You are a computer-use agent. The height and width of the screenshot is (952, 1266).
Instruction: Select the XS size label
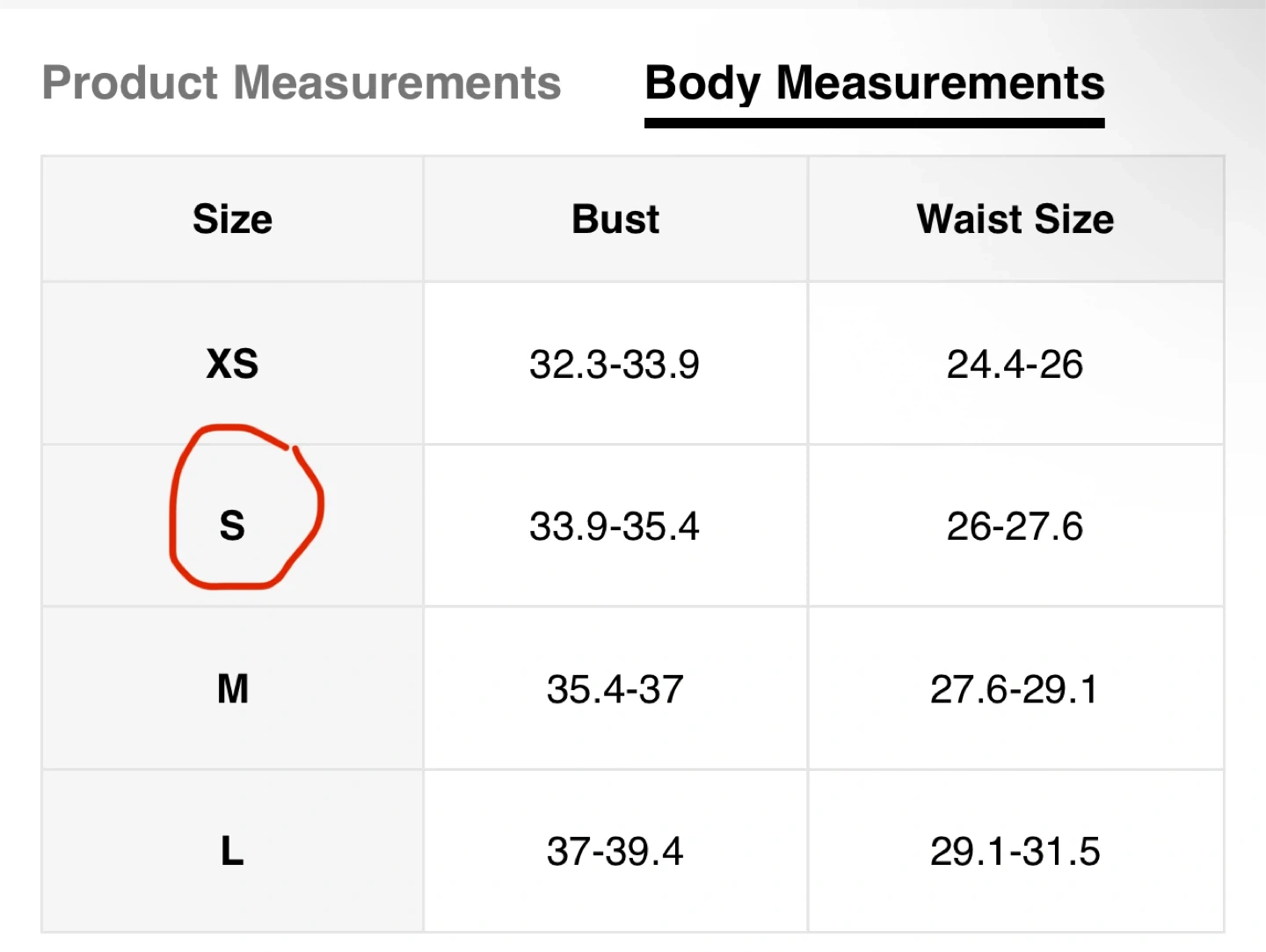[232, 364]
